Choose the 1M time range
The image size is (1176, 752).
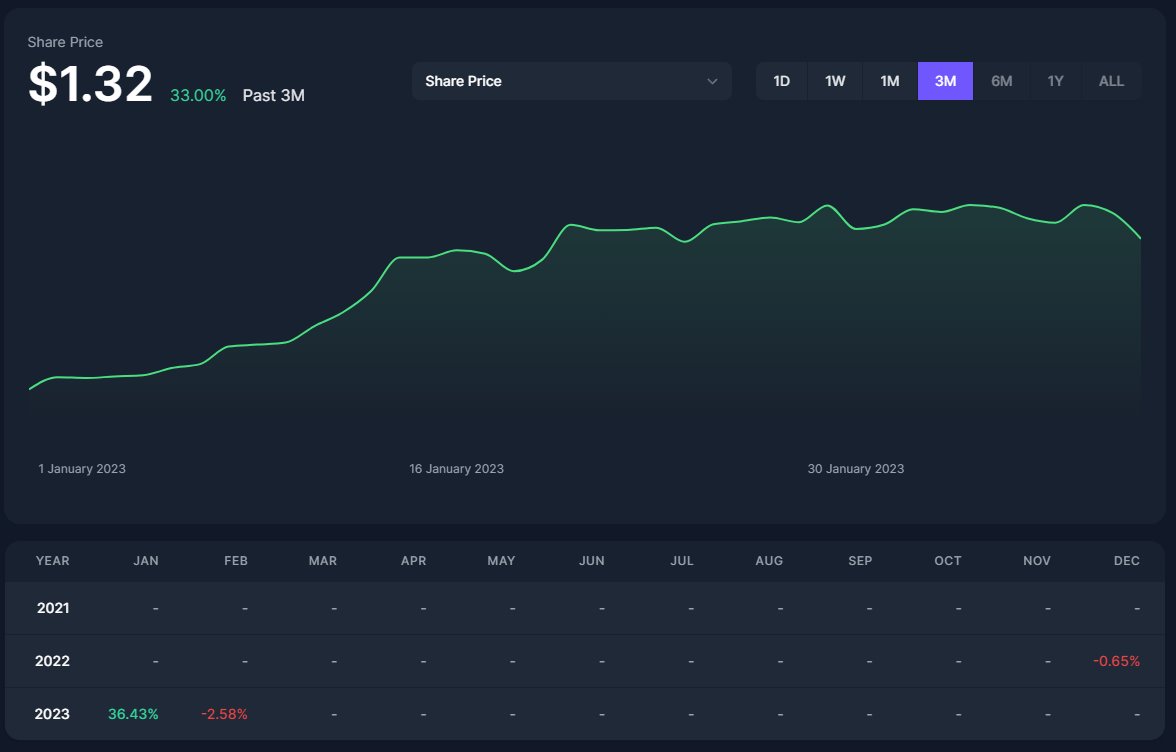[889, 81]
